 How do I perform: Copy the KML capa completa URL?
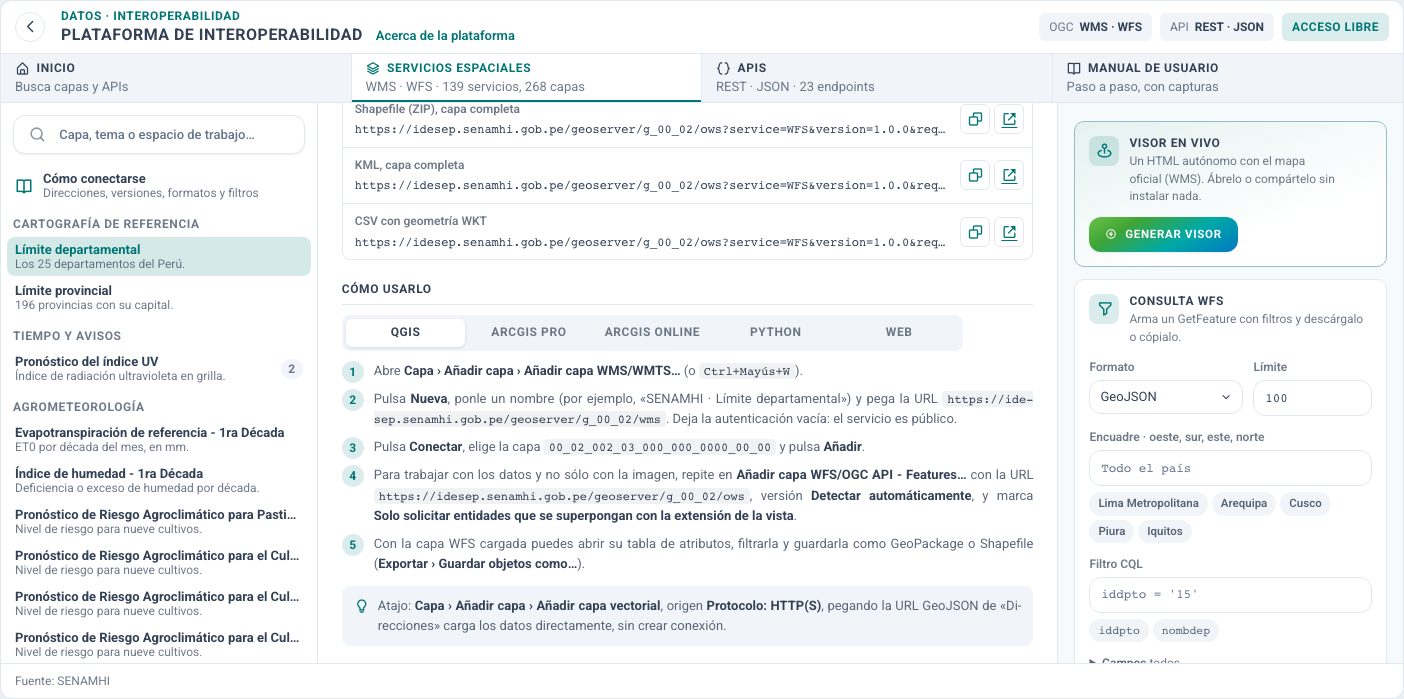click(975, 176)
